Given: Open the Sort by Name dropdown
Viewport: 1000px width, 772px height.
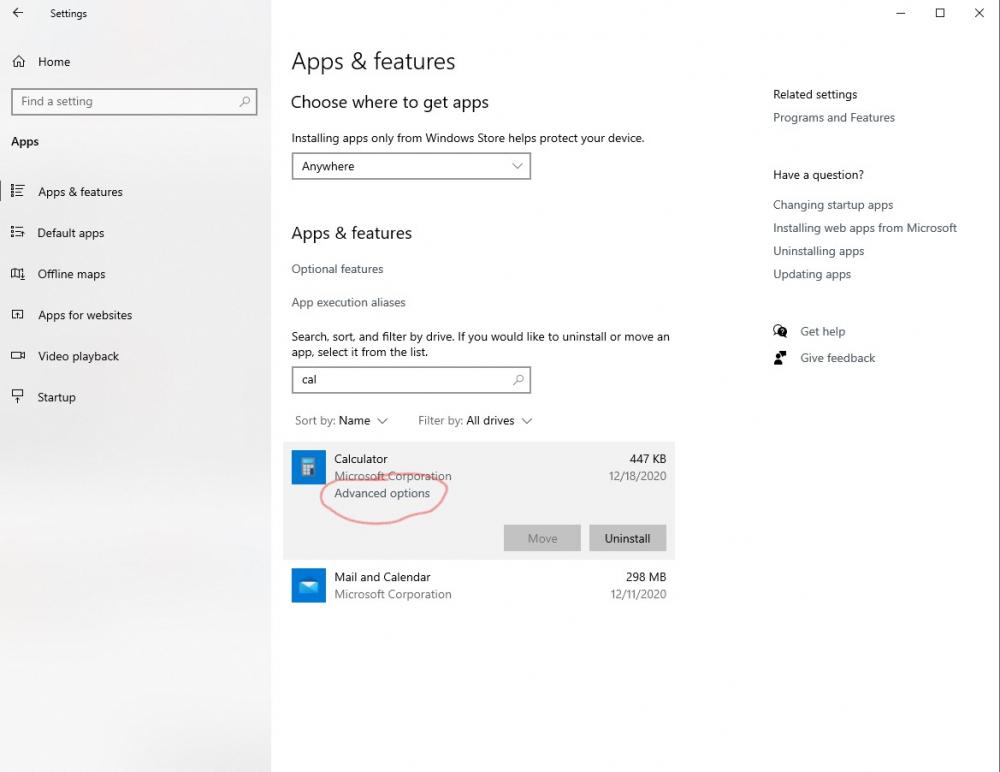Looking at the screenshot, I should point(341,420).
